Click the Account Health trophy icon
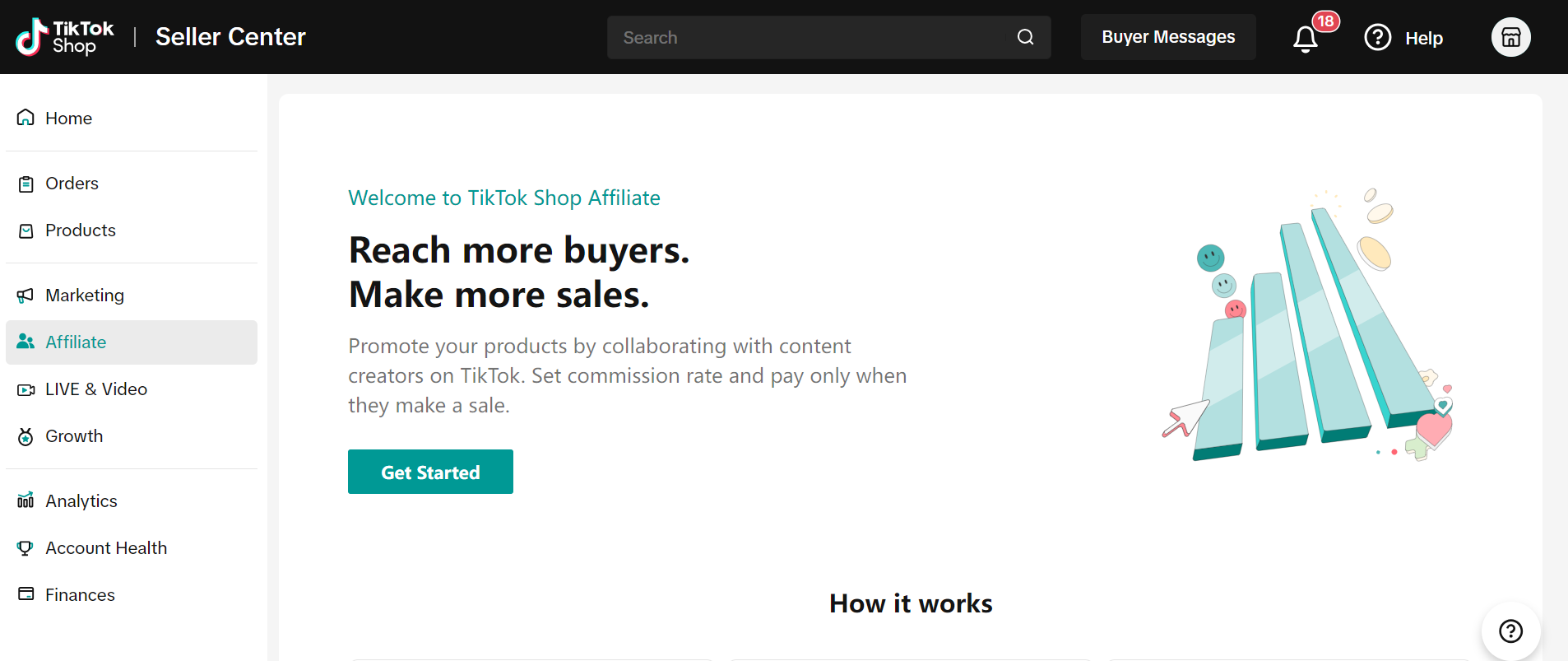This screenshot has width=1568, height=661. tap(26, 548)
